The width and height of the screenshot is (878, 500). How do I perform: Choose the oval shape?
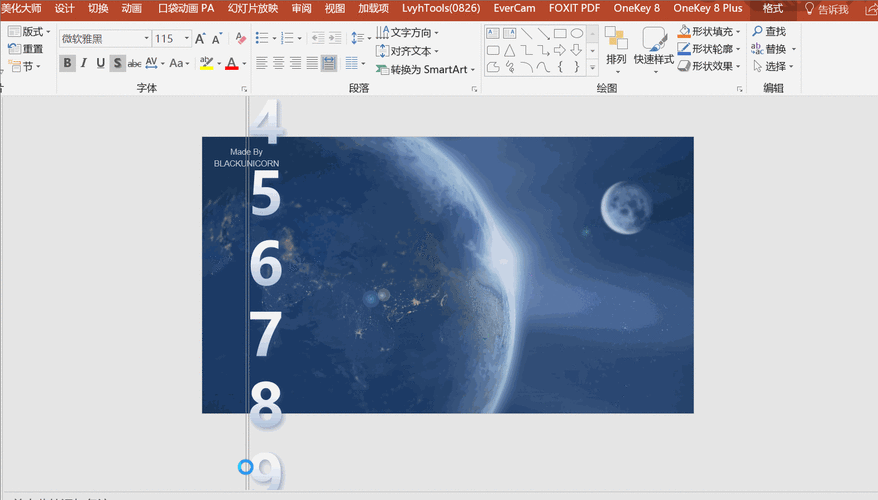point(577,33)
